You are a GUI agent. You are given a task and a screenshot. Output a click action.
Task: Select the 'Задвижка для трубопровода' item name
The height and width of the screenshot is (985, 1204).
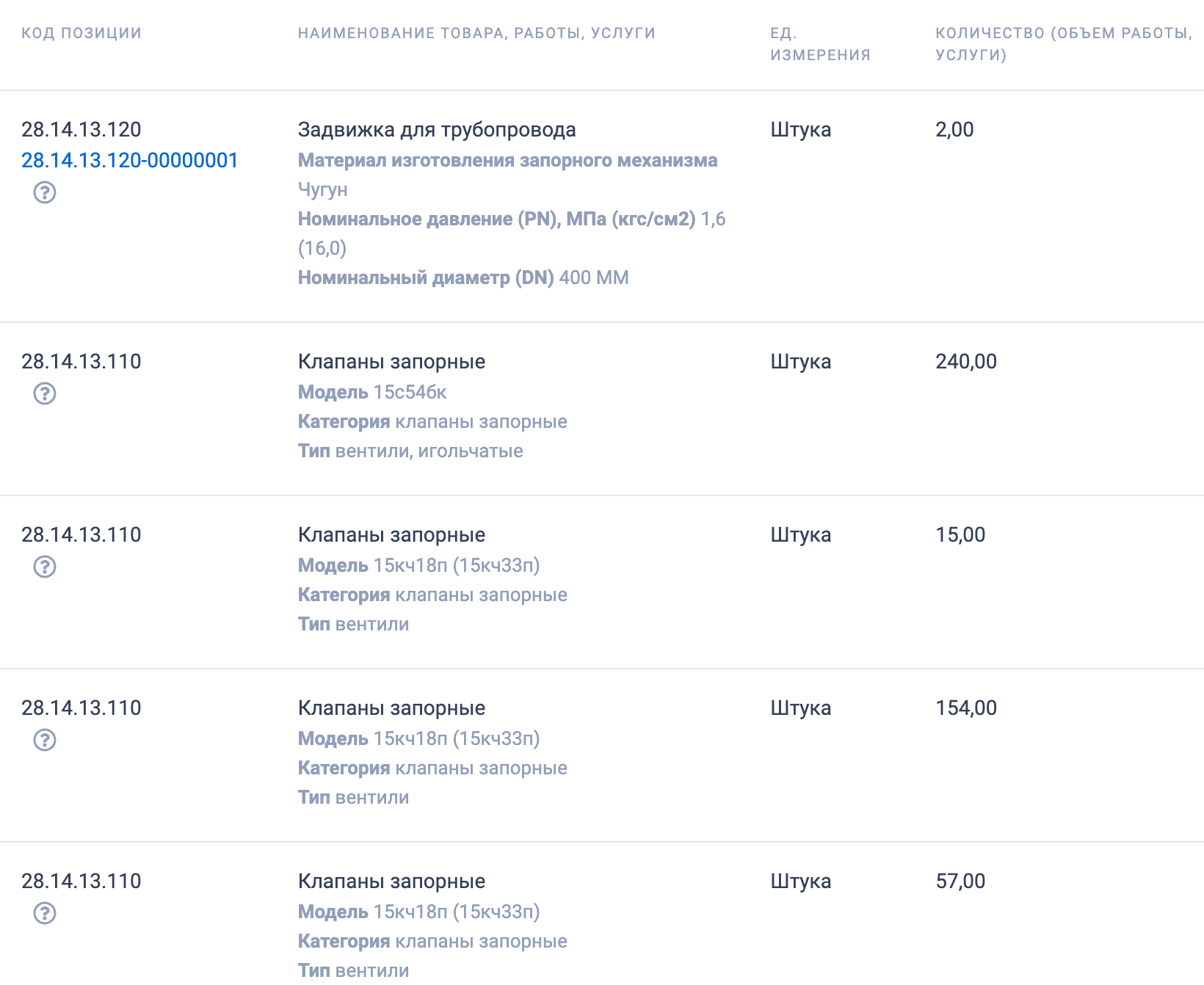[437, 130]
